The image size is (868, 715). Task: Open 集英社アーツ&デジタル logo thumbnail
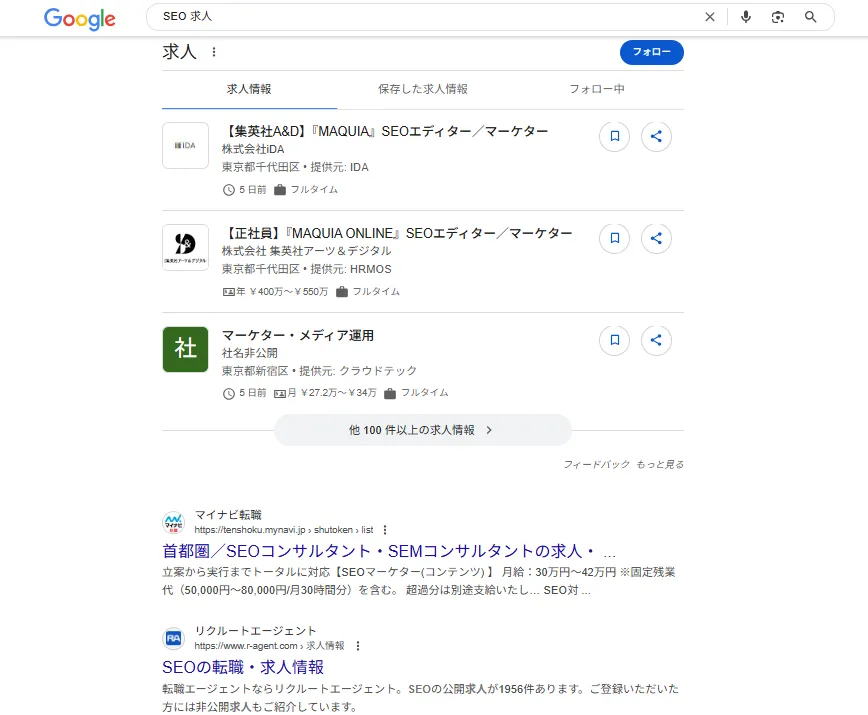pyautogui.click(x=185, y=247)
